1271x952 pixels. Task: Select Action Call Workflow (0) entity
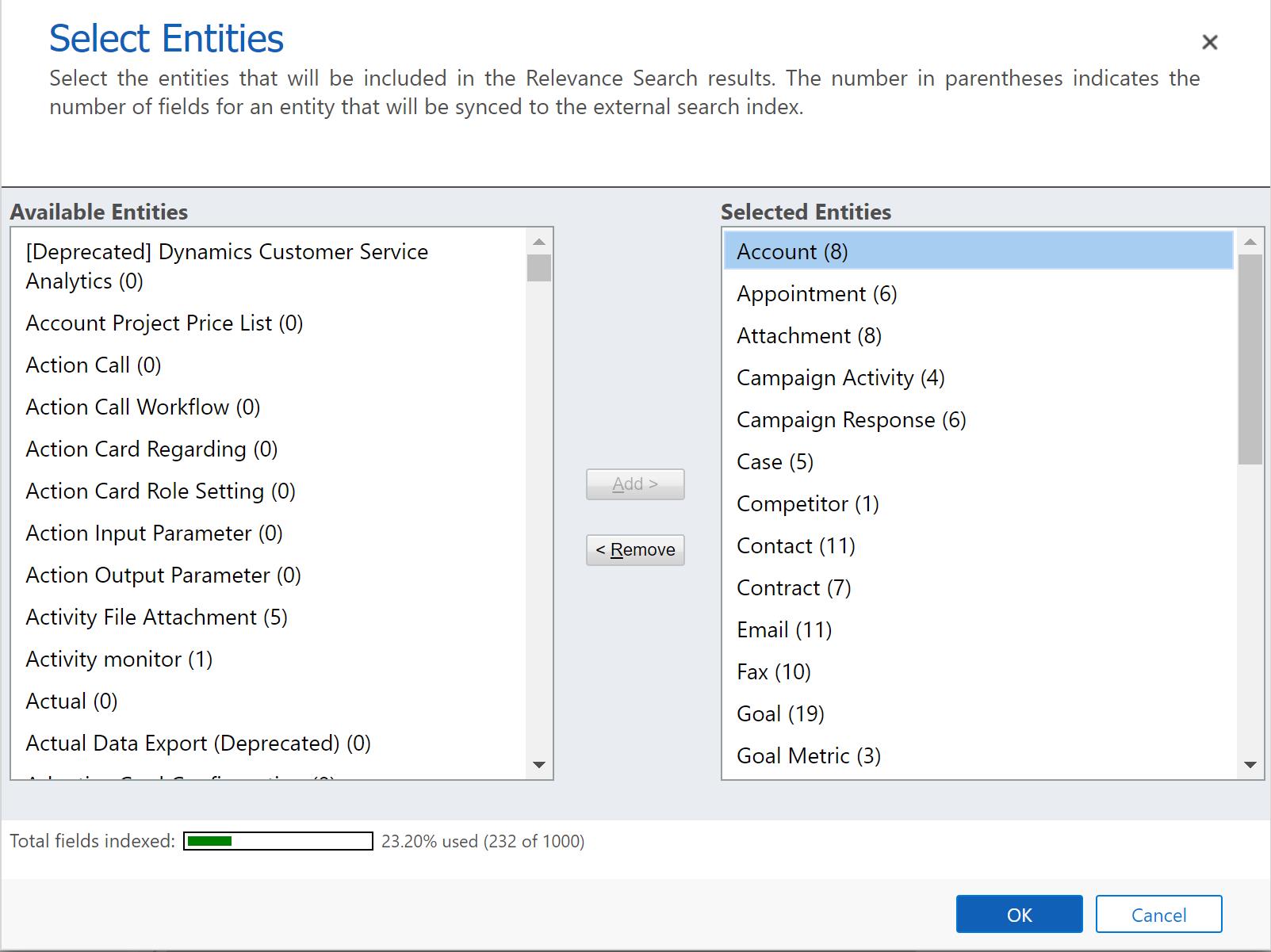(x=268, y=407)
